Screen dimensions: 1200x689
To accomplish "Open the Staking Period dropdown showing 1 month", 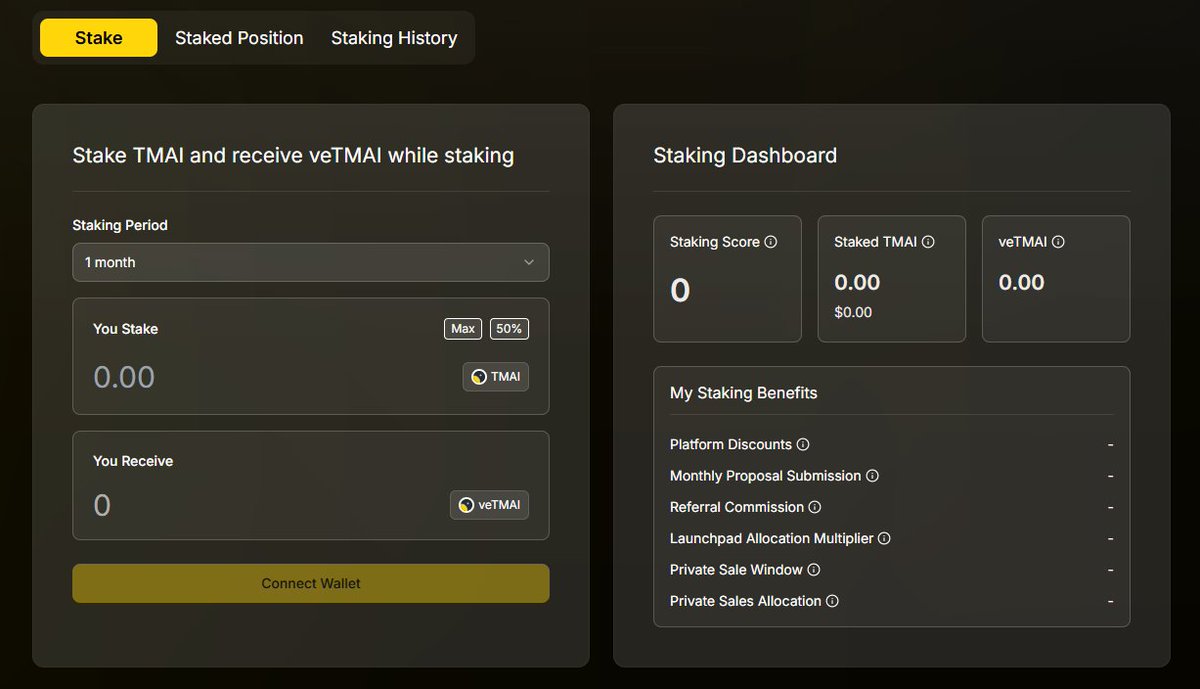I will click(x=310, y=262).
